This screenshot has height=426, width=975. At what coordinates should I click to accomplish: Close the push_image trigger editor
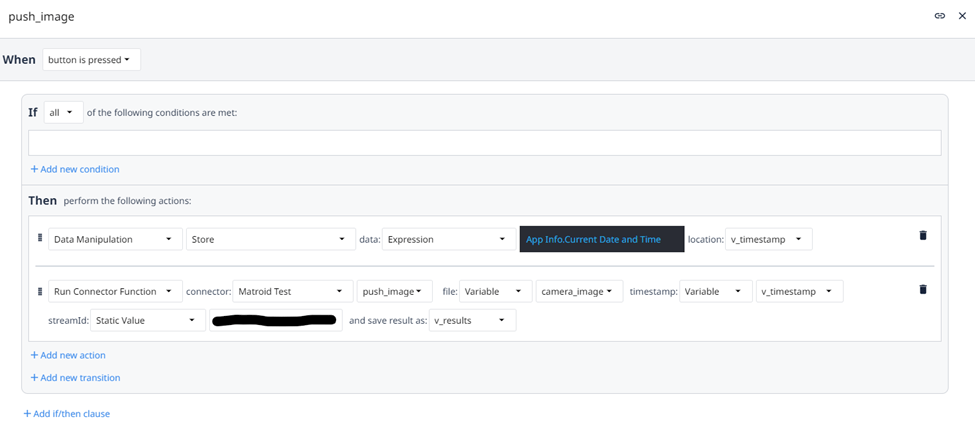962,16
